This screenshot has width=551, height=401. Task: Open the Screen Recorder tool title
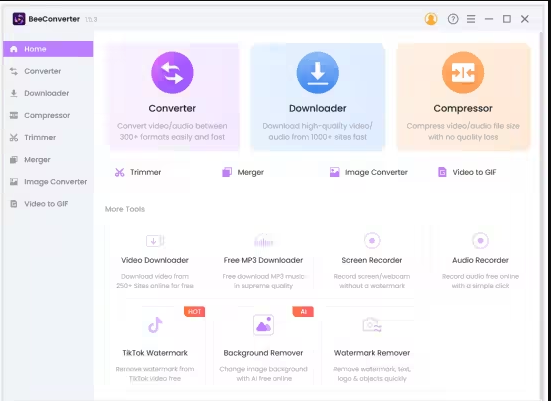pos(372,260)
